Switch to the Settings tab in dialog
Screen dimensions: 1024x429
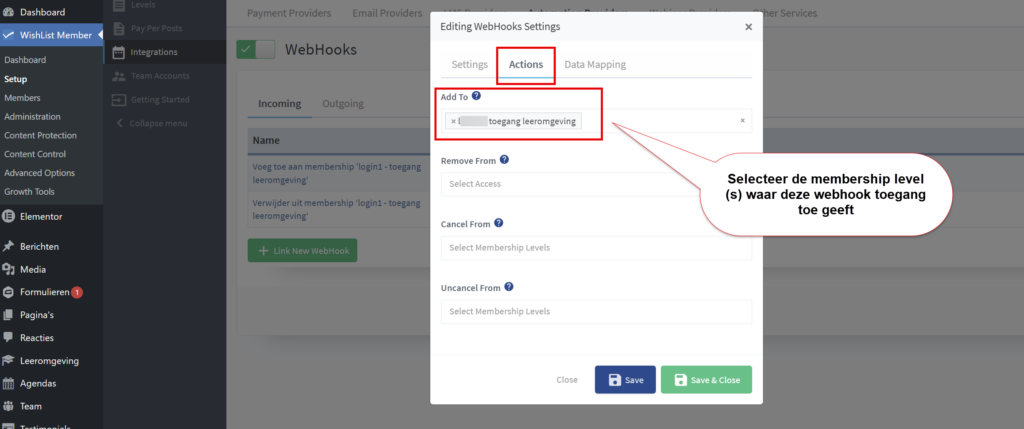(x=469, y=64)
